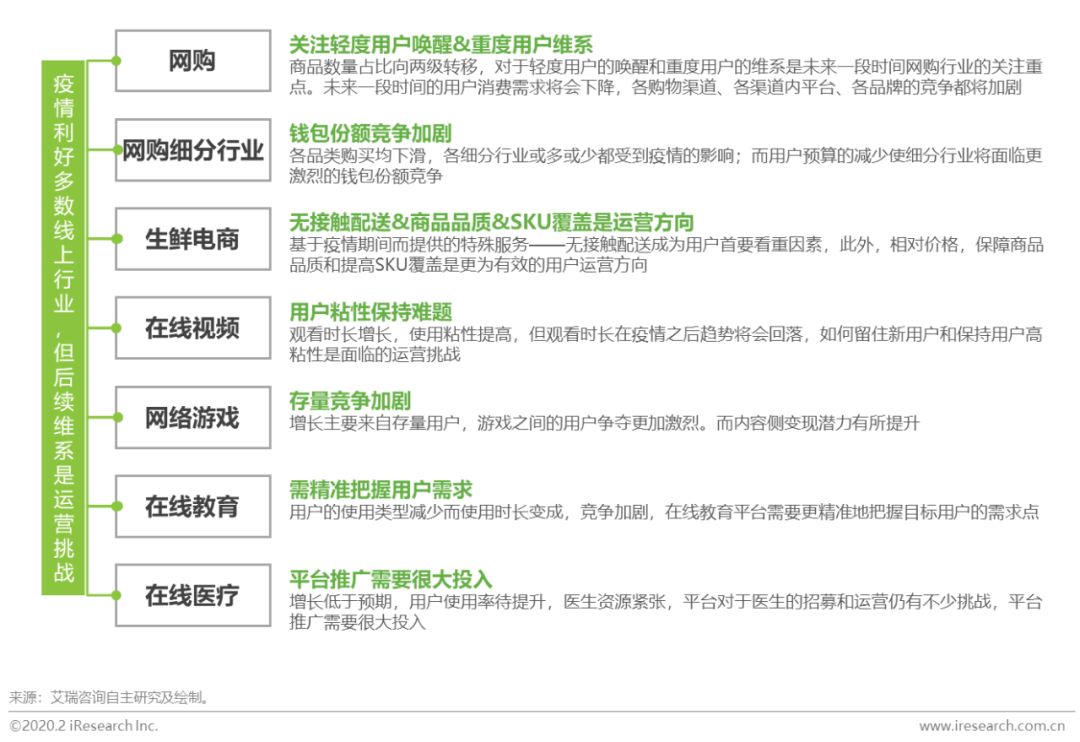Click heading 关注轻度用户唤醒&重度用户维系

click(x=440, y=45)
